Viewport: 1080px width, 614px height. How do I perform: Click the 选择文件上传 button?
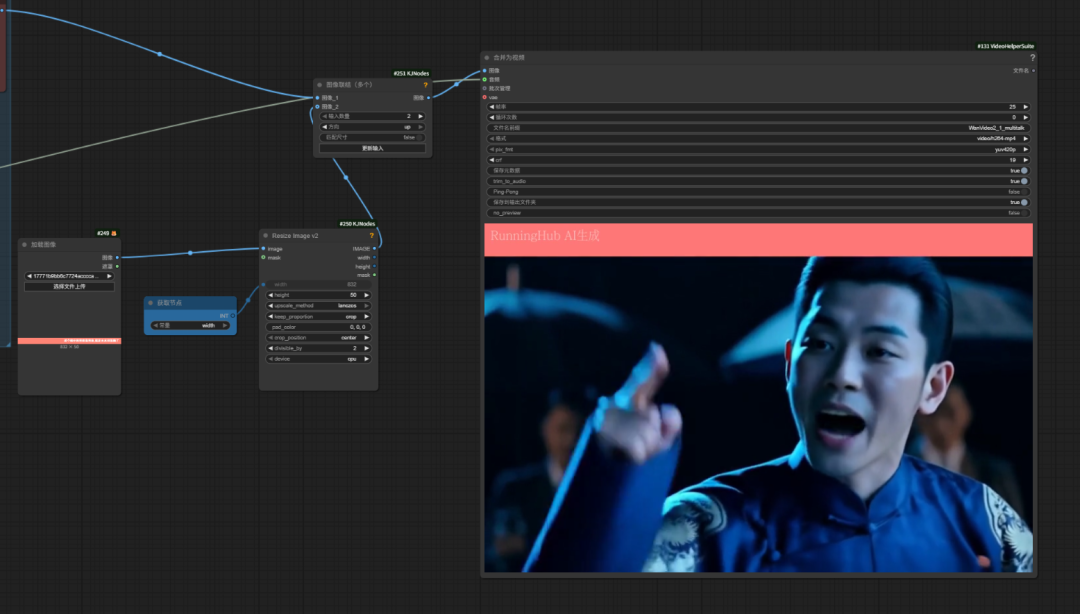tap(70, 287)
